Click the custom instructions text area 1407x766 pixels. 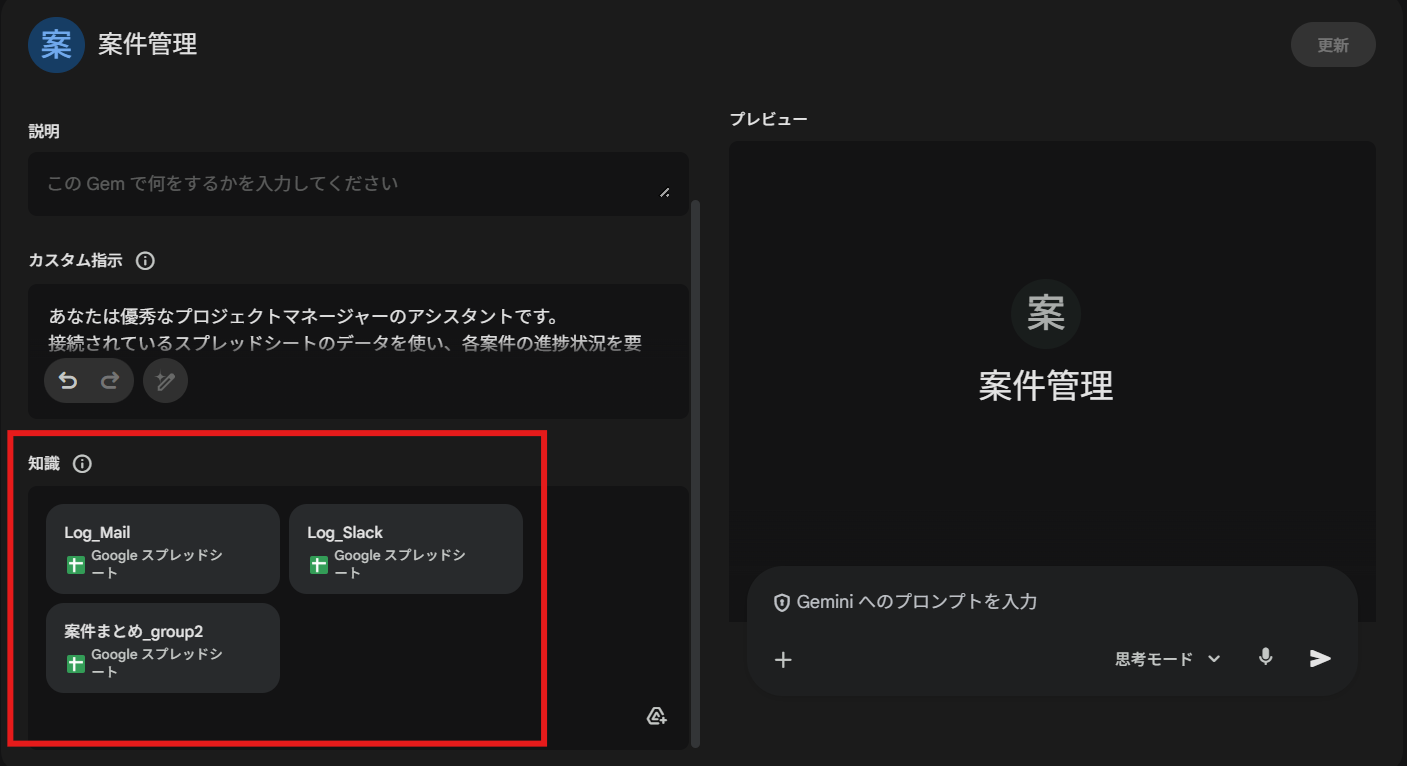358,351
